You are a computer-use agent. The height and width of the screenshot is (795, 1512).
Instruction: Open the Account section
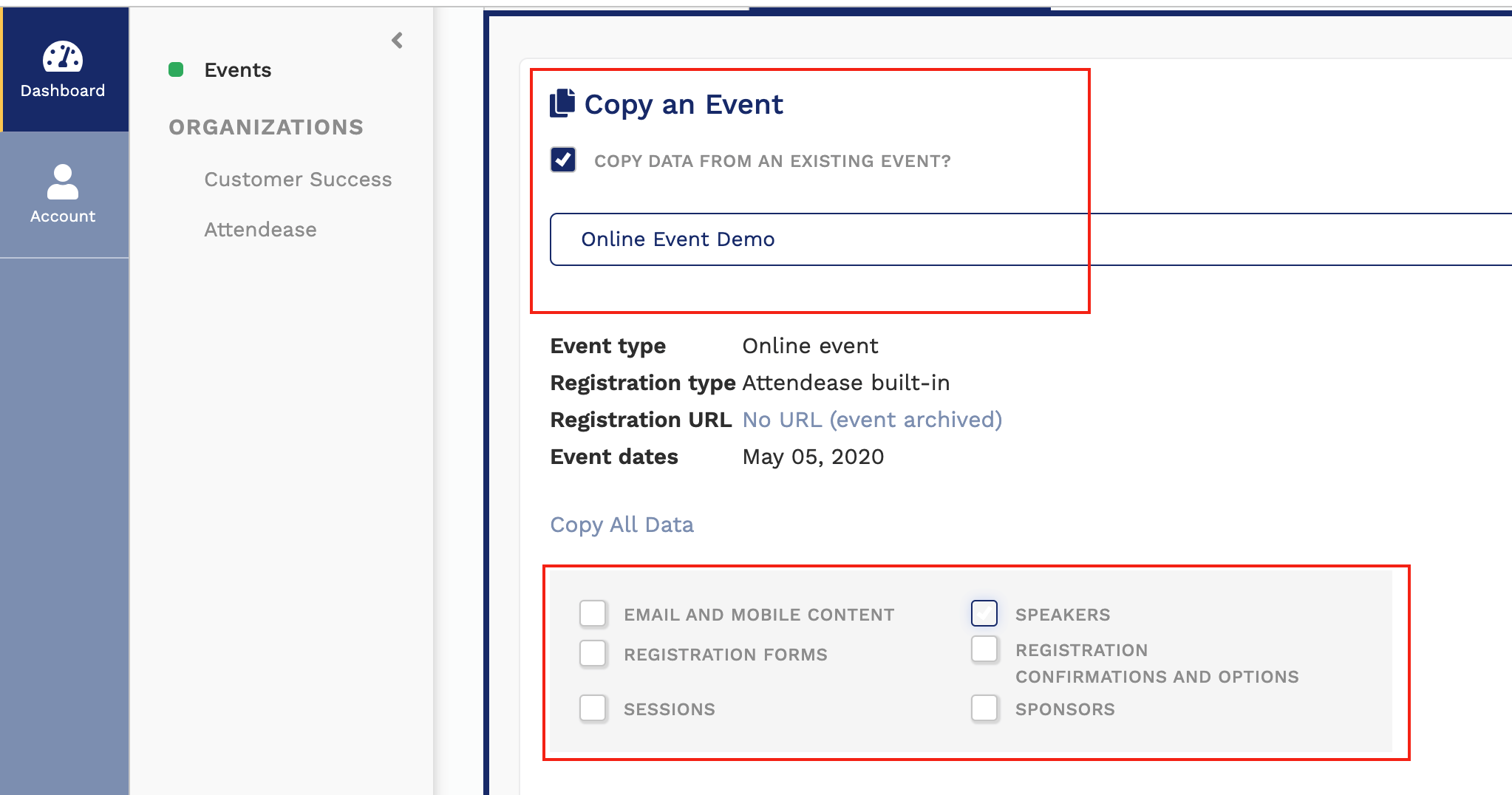(63, 194)
